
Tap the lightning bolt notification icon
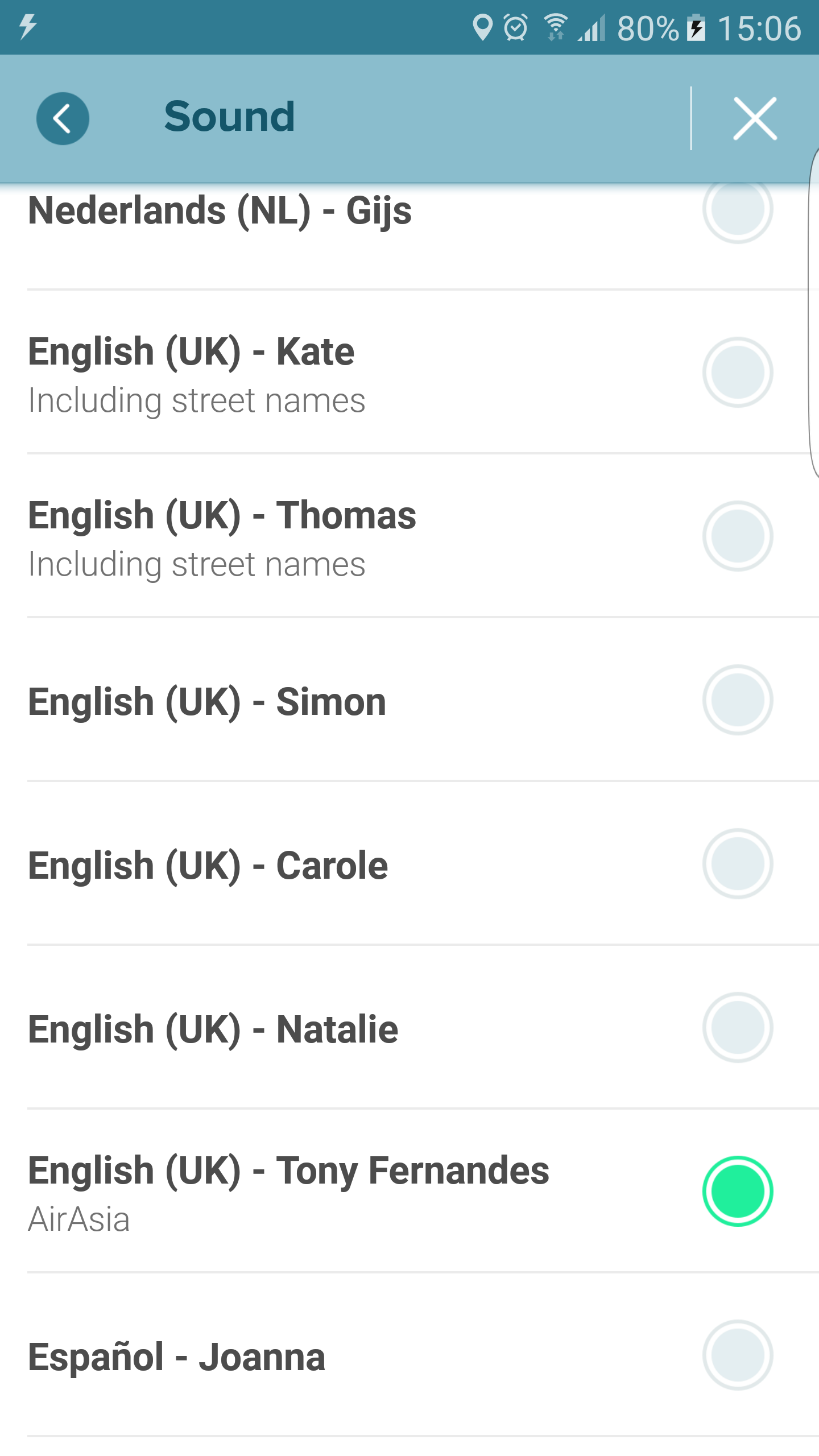[27, 27]
